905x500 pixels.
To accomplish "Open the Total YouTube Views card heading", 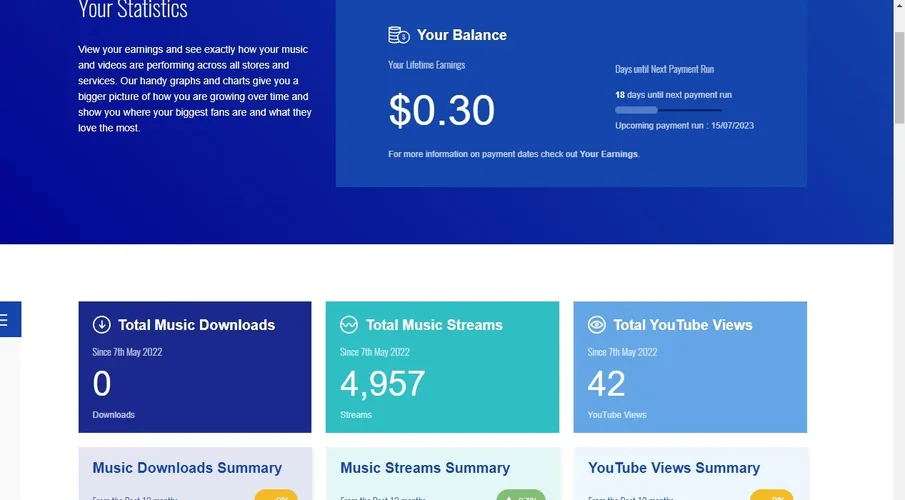I will (x=683, y=325).
